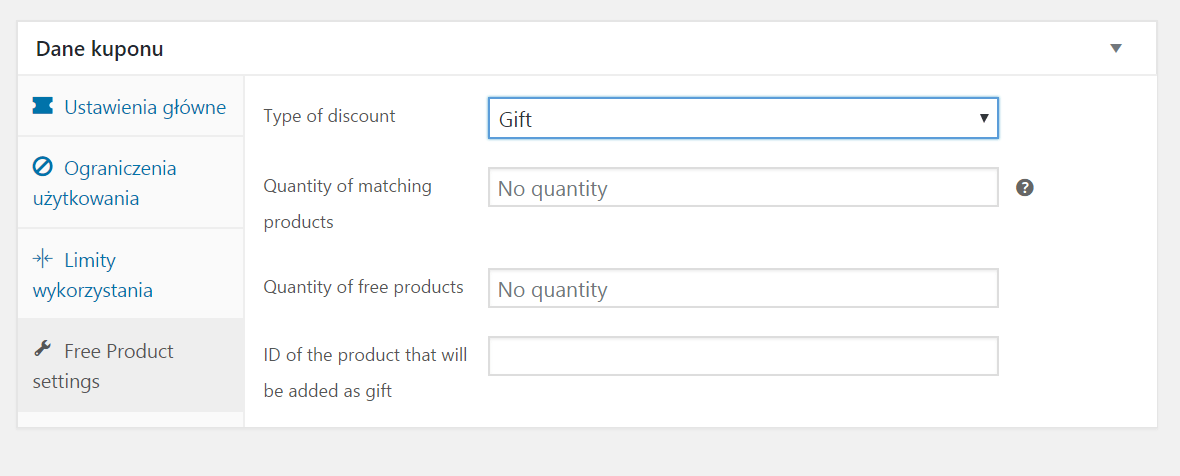Click the ticket icon beside Ustawienia główne
The width and height of the screenshot is (1180, 476).
43,106
